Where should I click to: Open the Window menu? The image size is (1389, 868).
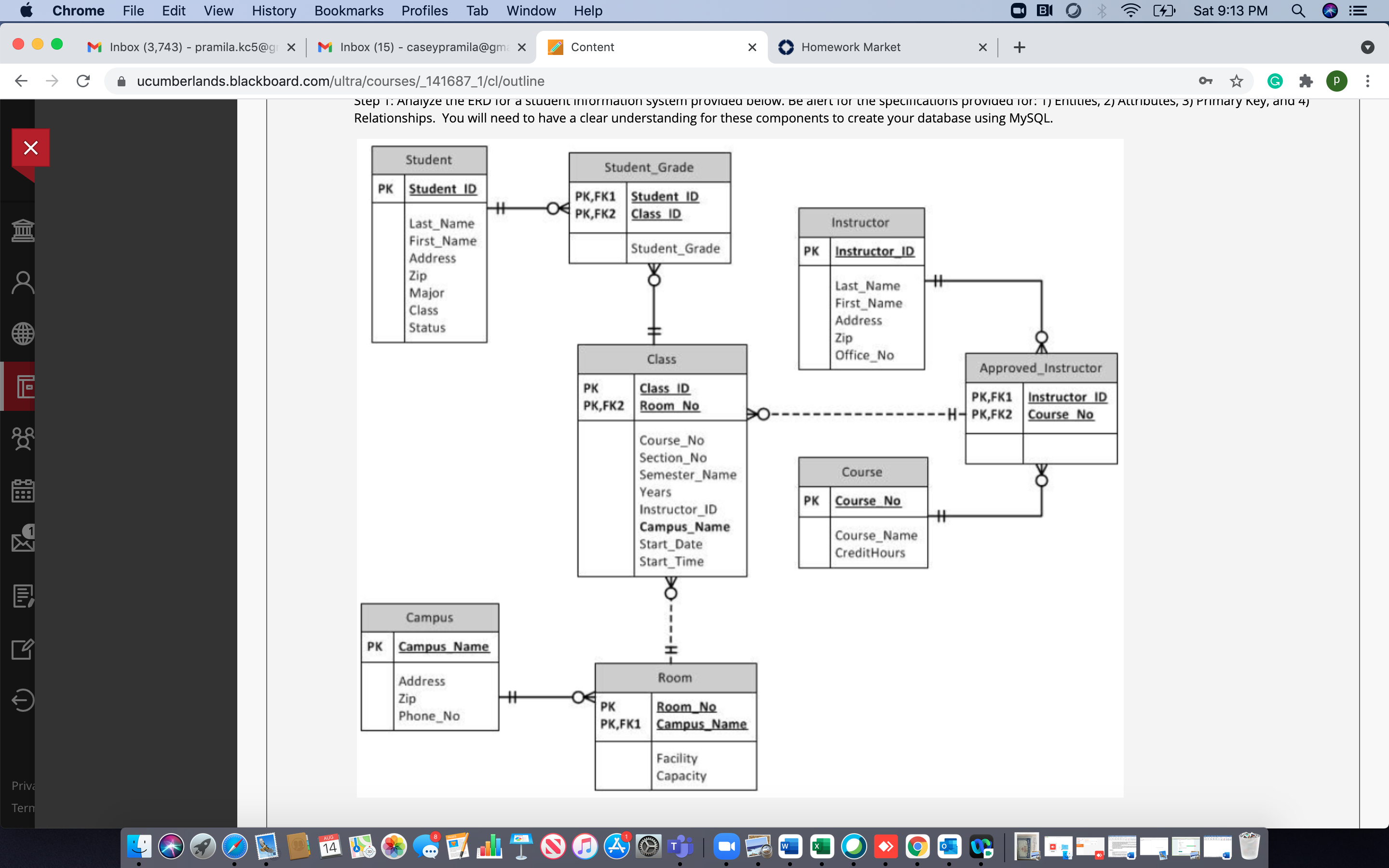click(531, 10)
